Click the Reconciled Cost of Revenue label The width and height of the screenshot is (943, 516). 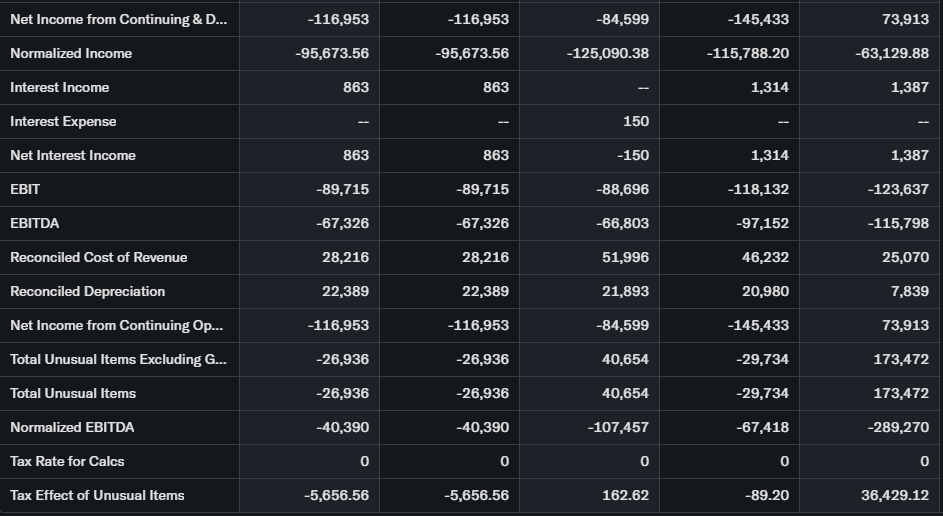[99, 257]
